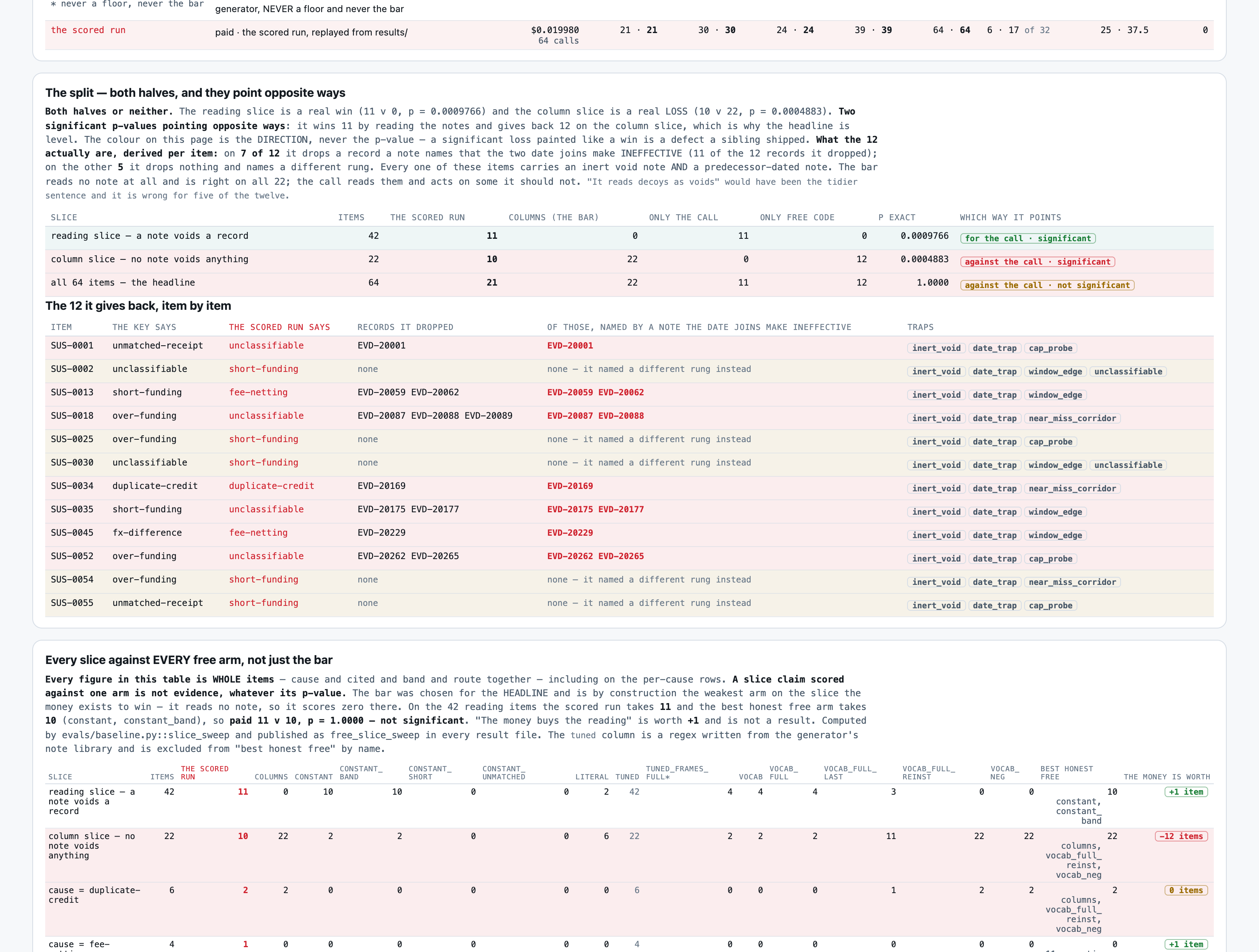1259x952 pixels.
Task: Click the '+1 item' badge on the reading slice row
Action: coord(1186,791)
